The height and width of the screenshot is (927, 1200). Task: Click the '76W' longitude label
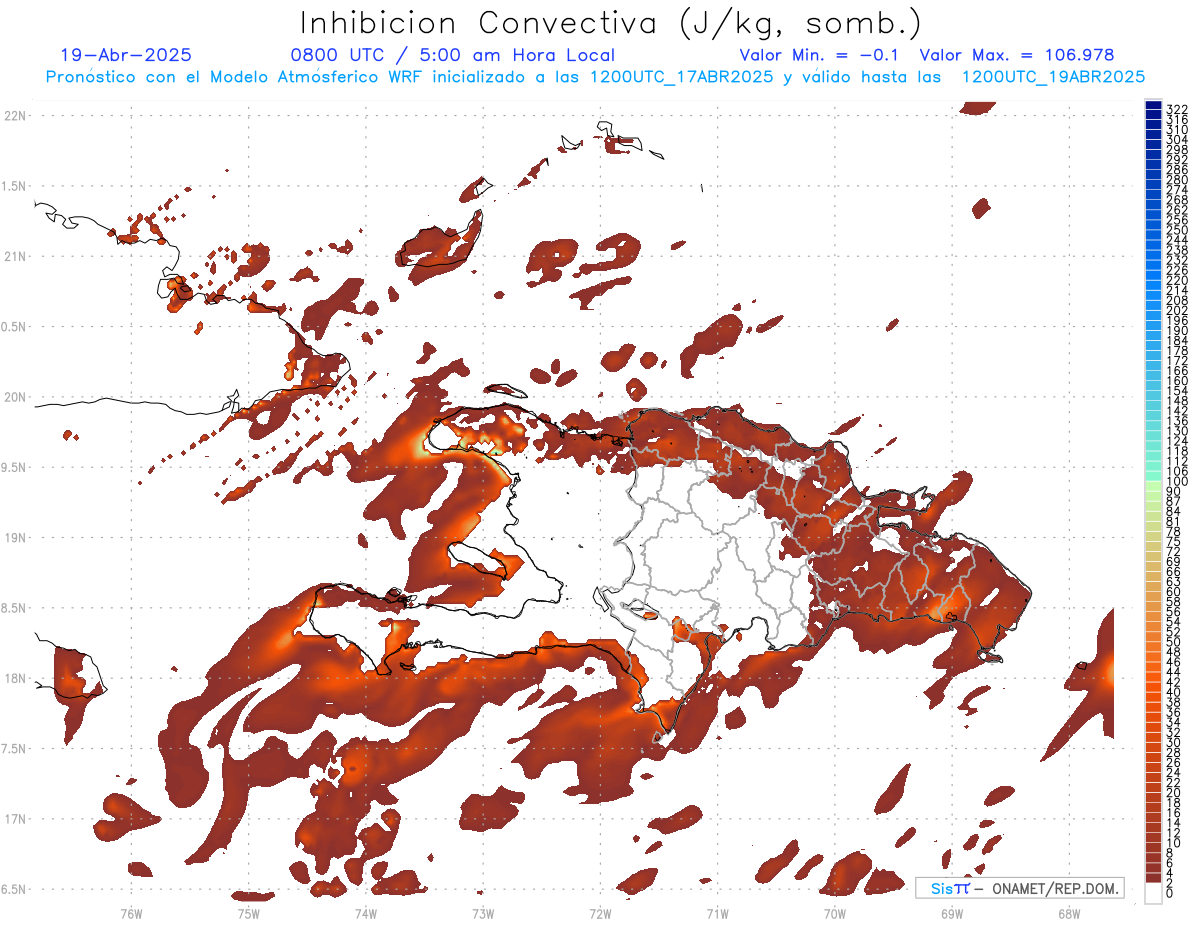[131, 913]
